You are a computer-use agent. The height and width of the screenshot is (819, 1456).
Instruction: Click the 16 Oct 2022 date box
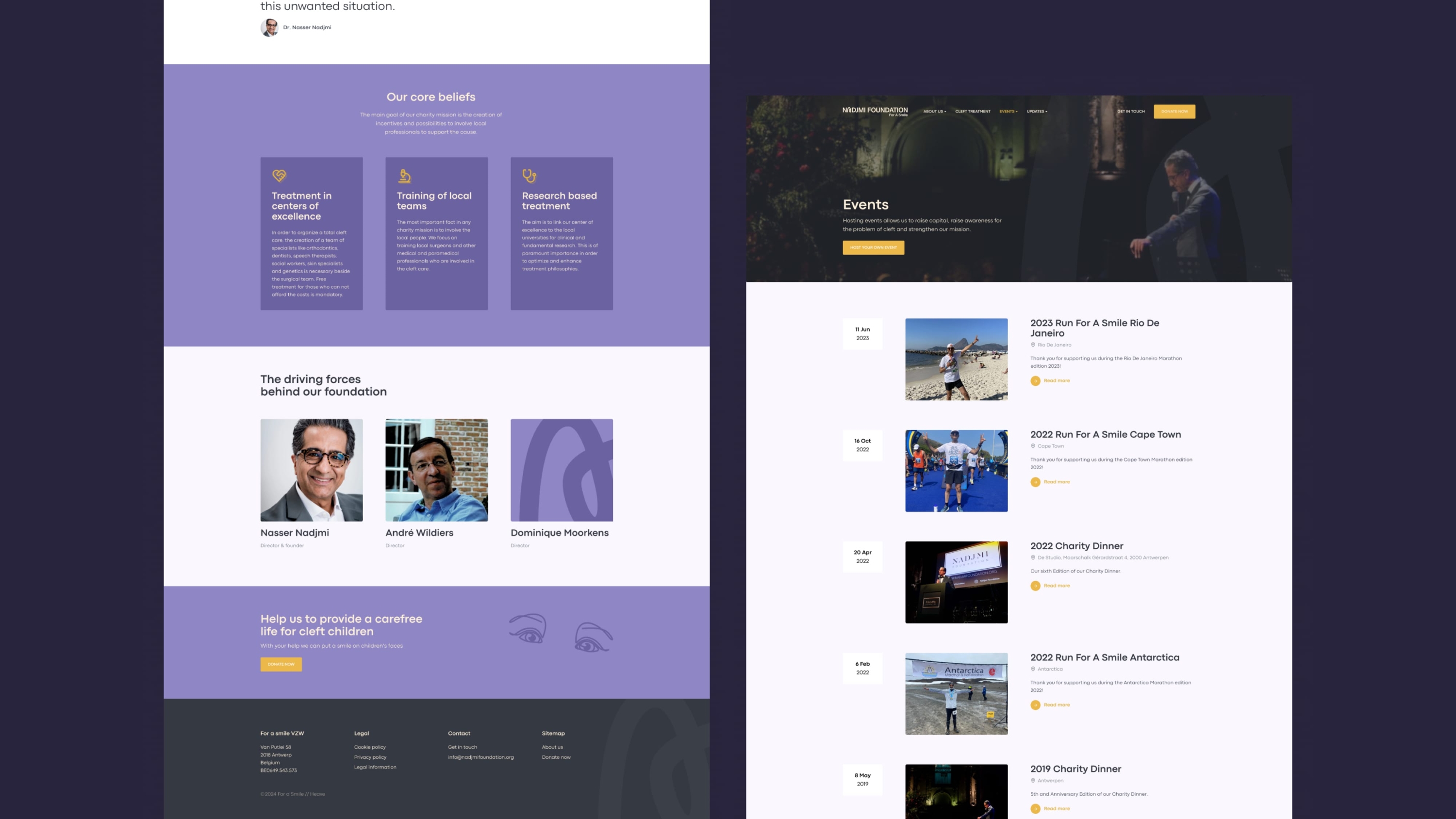(862, 445)
